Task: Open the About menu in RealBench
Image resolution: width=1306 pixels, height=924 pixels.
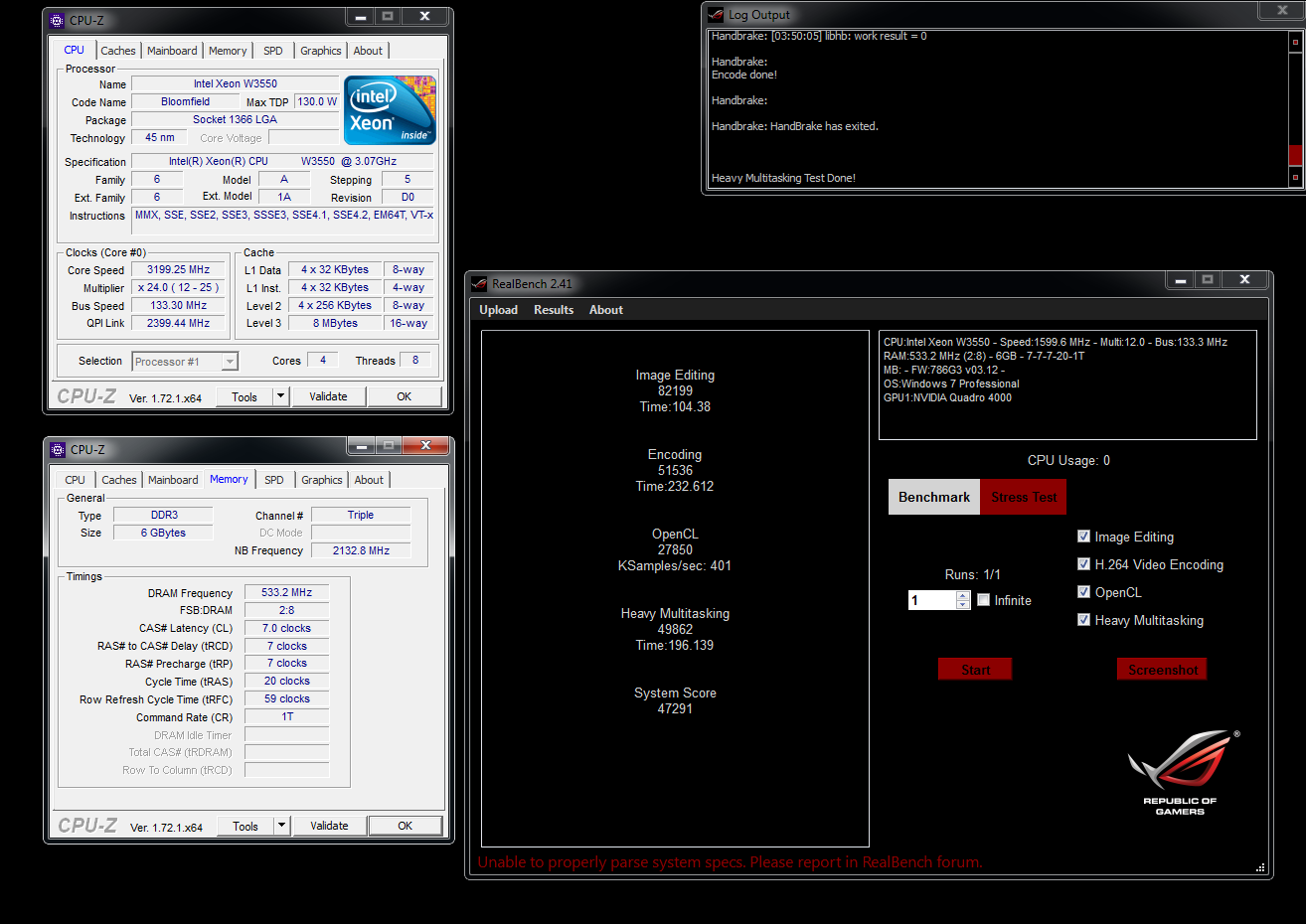Action: pyautogui.click(x=606, y=310)
